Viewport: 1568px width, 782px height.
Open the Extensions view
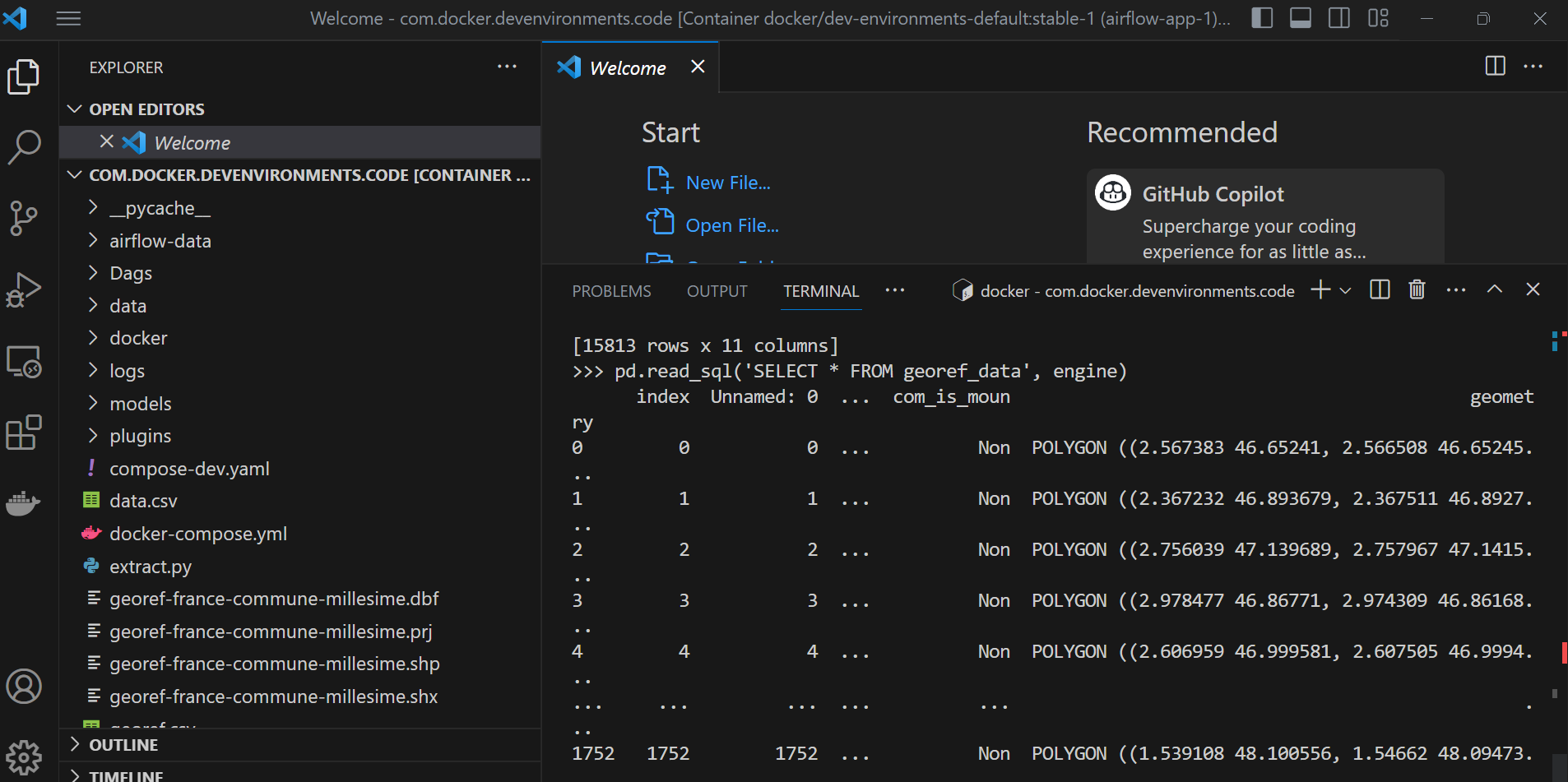coord(24,432)
